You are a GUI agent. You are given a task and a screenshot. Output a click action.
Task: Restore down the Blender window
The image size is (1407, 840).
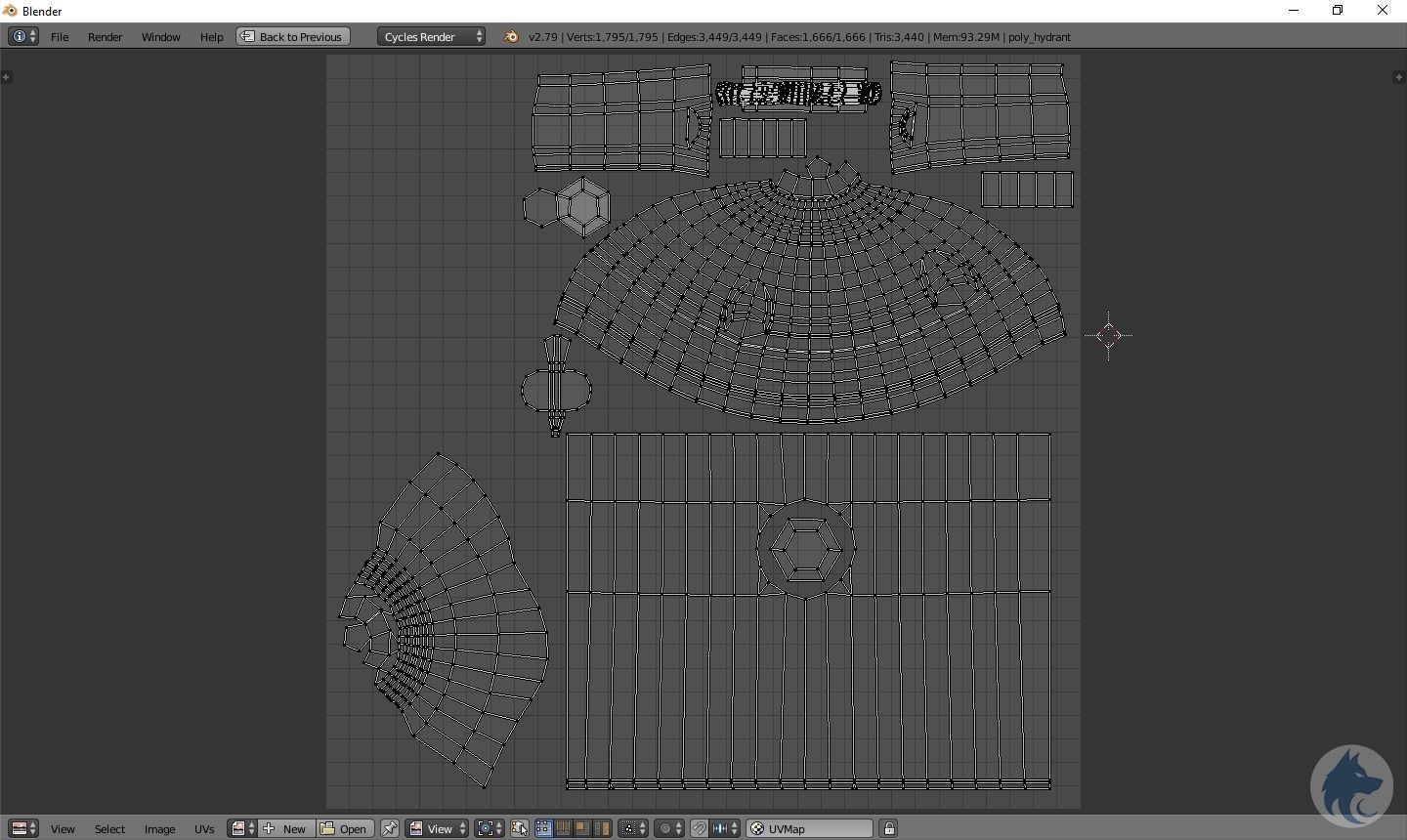1338,11
